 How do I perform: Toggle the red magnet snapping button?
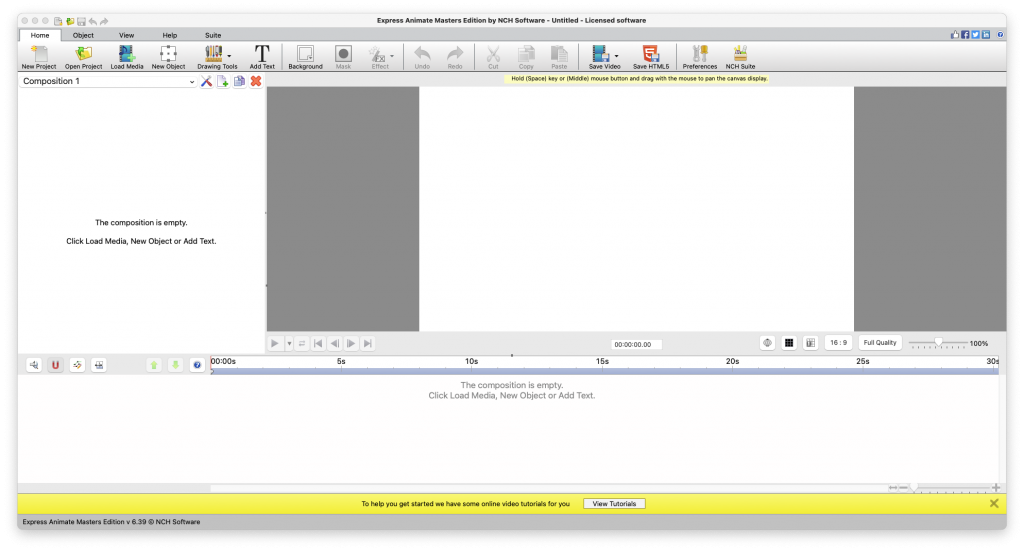tap(56, 365)
